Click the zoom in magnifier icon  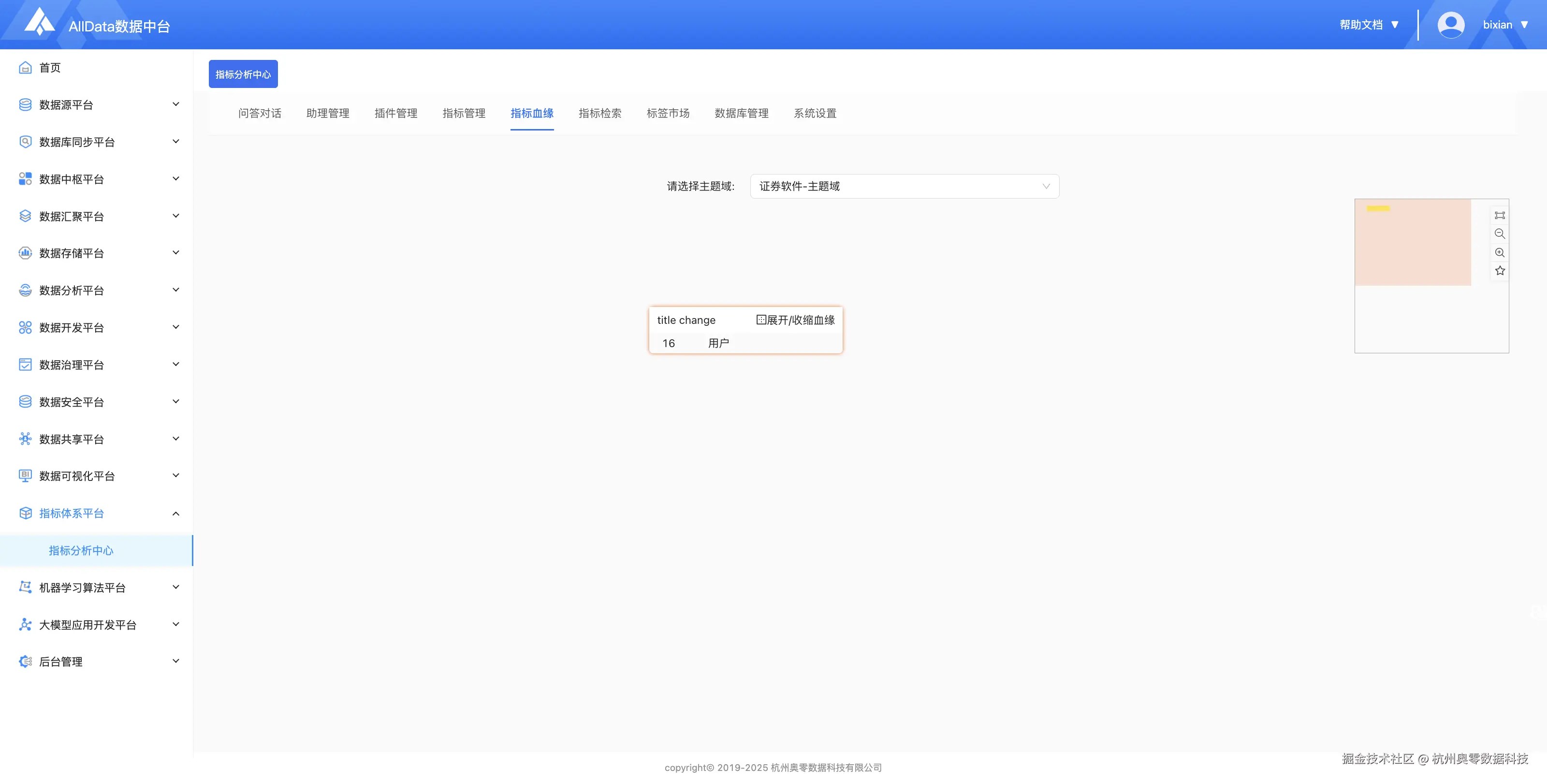pos(1500,252)
